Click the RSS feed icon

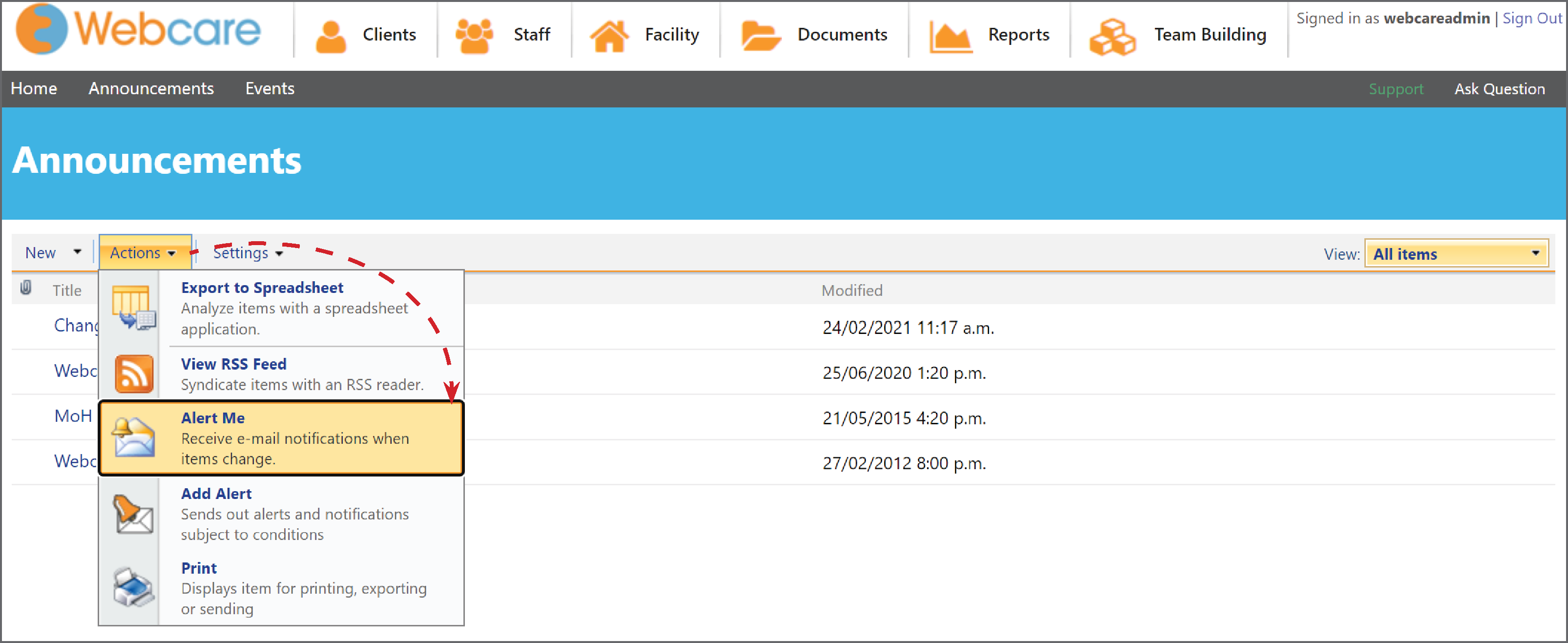[134, 373]
